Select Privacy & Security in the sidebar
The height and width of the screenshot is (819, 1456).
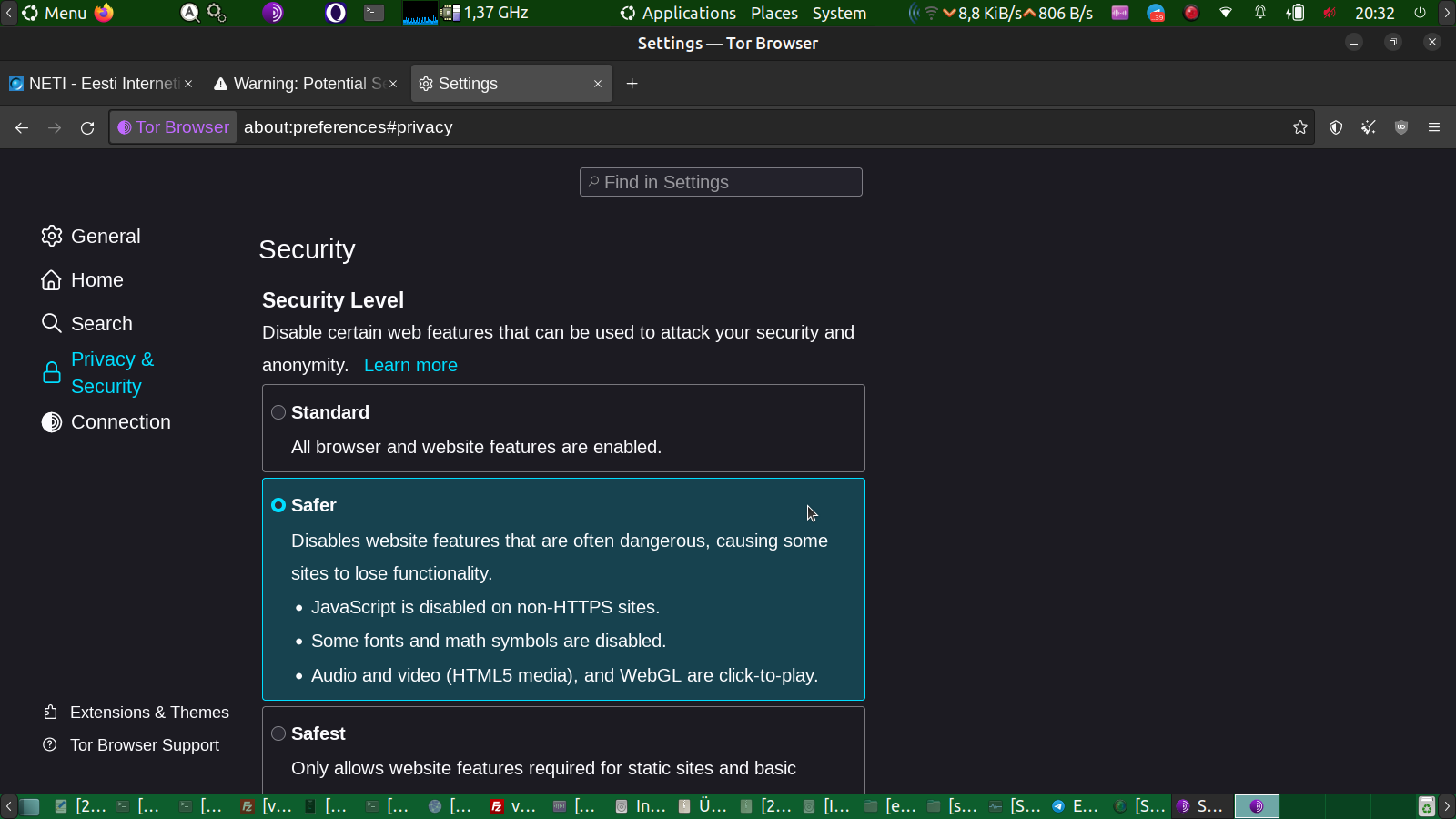(x=98, y=373)
